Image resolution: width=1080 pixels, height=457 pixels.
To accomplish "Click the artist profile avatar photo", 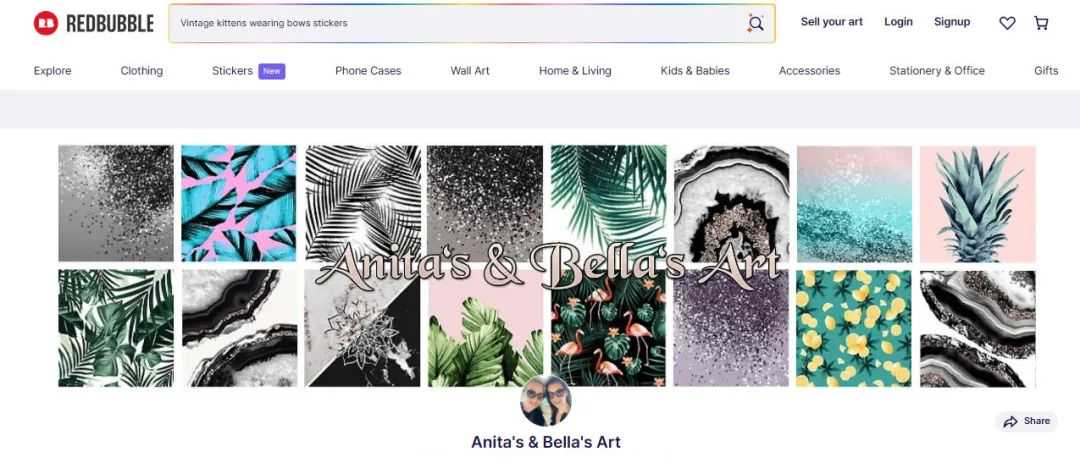I will coord(546,400).
